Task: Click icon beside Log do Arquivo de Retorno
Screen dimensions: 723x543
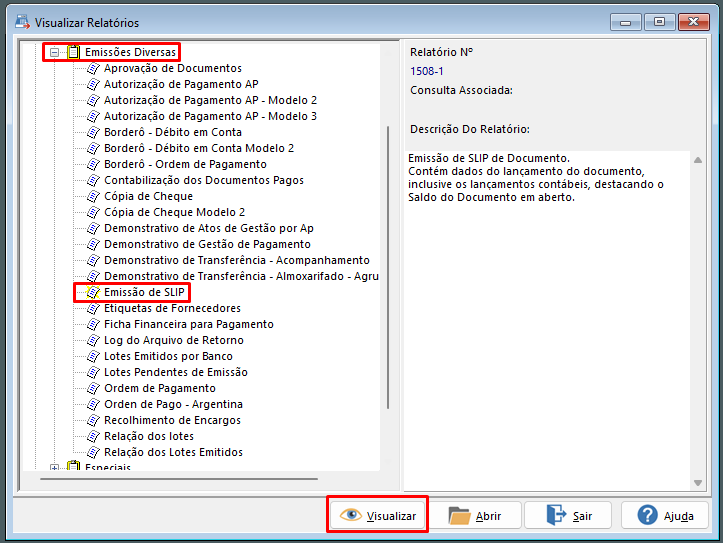Action: (94, 341)
